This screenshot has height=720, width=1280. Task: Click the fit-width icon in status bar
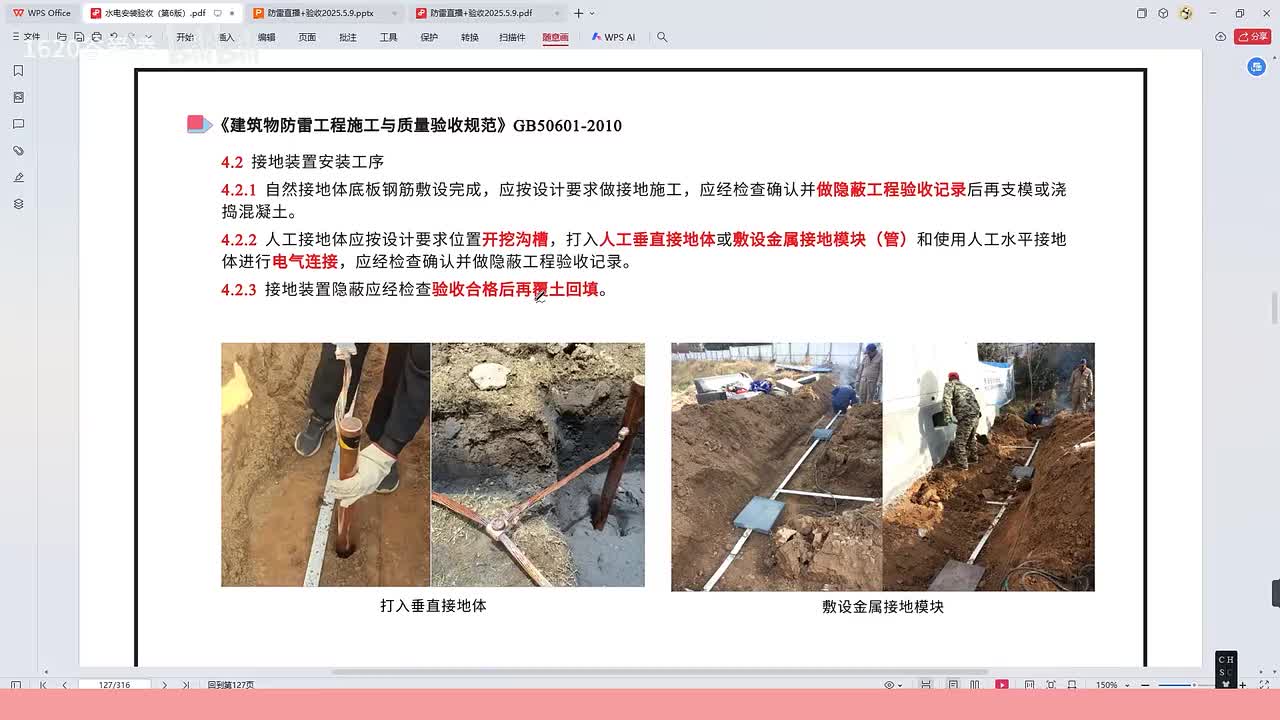tap(1072, 685)
